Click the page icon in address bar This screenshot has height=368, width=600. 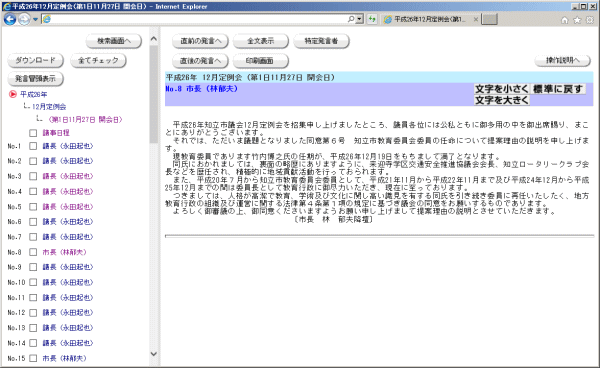click(46, 19)
